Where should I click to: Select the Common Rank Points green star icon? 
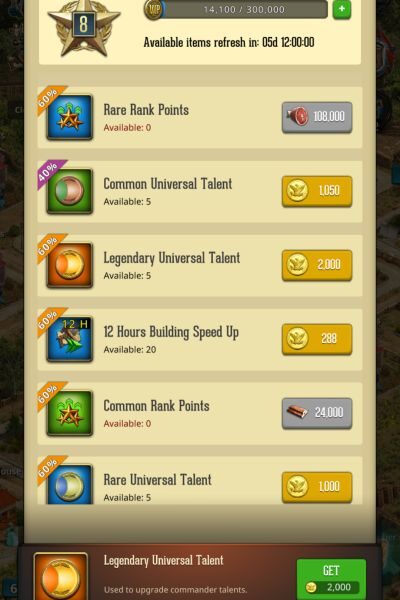[70, 413]
